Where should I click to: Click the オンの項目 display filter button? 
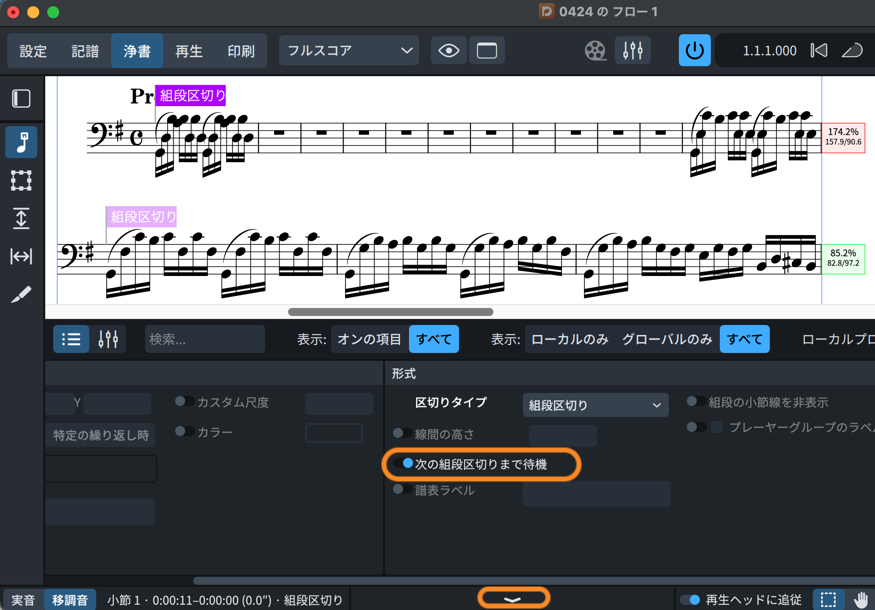tap(369, 339)
